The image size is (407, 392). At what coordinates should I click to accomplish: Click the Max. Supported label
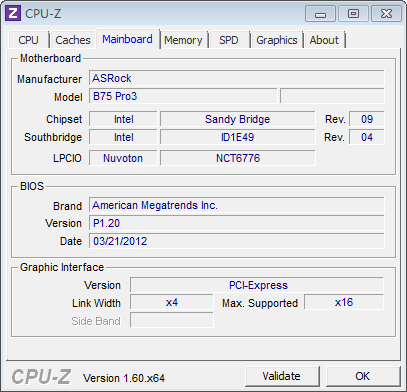pos(260,303)
